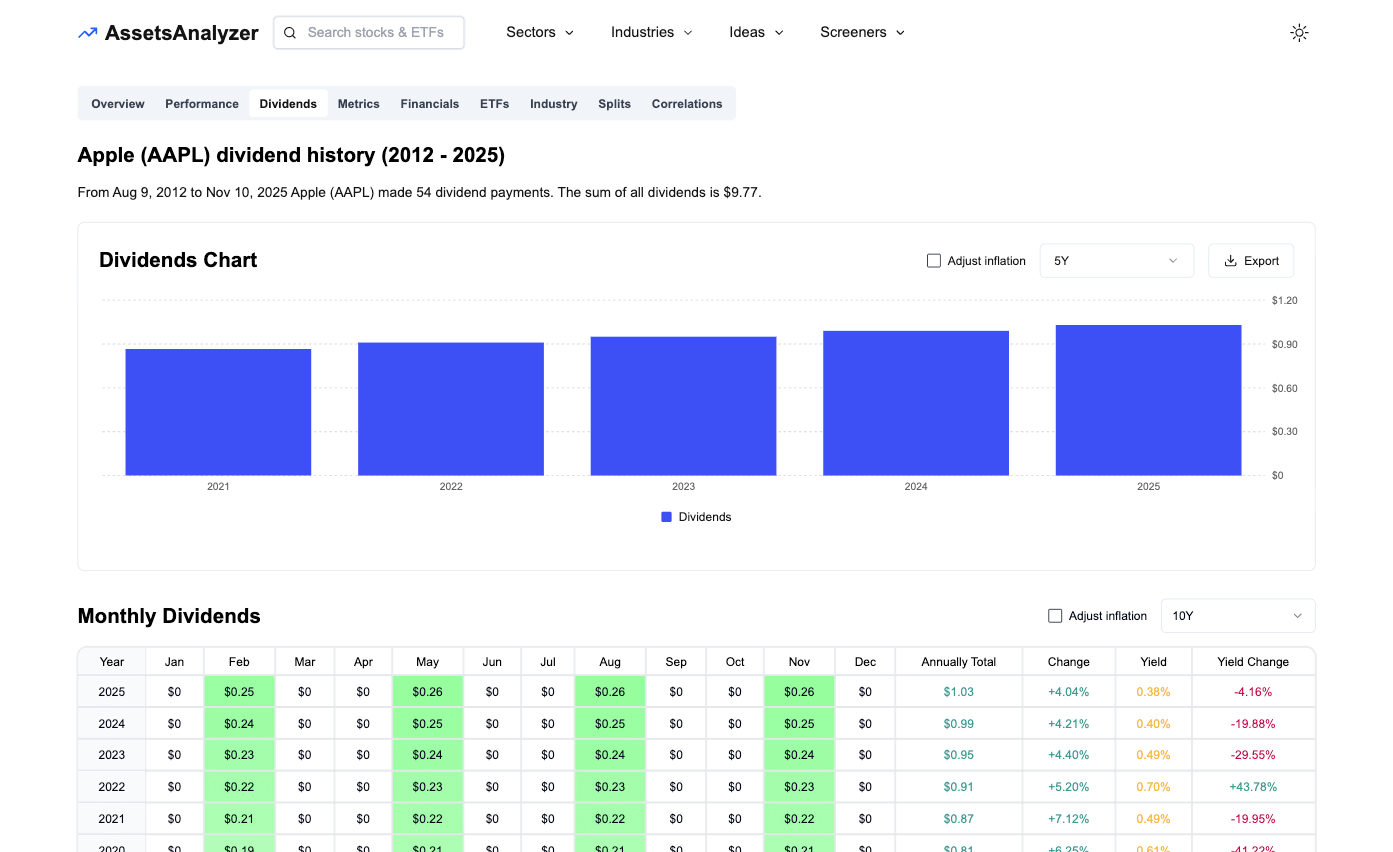Open the Industries menu
The image size is (1393, 852).
650,32
